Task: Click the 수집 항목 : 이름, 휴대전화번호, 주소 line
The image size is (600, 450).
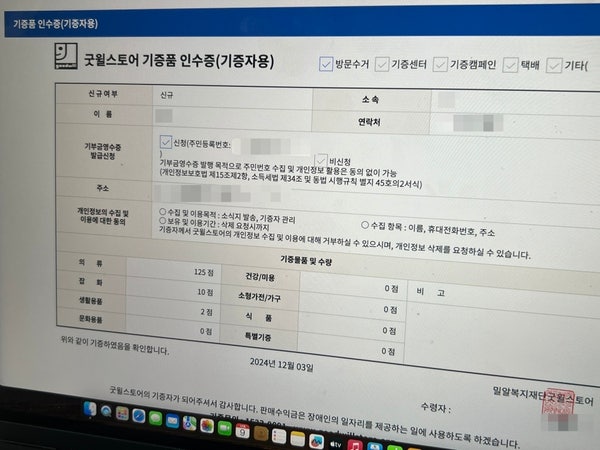Action: (428, 229)
